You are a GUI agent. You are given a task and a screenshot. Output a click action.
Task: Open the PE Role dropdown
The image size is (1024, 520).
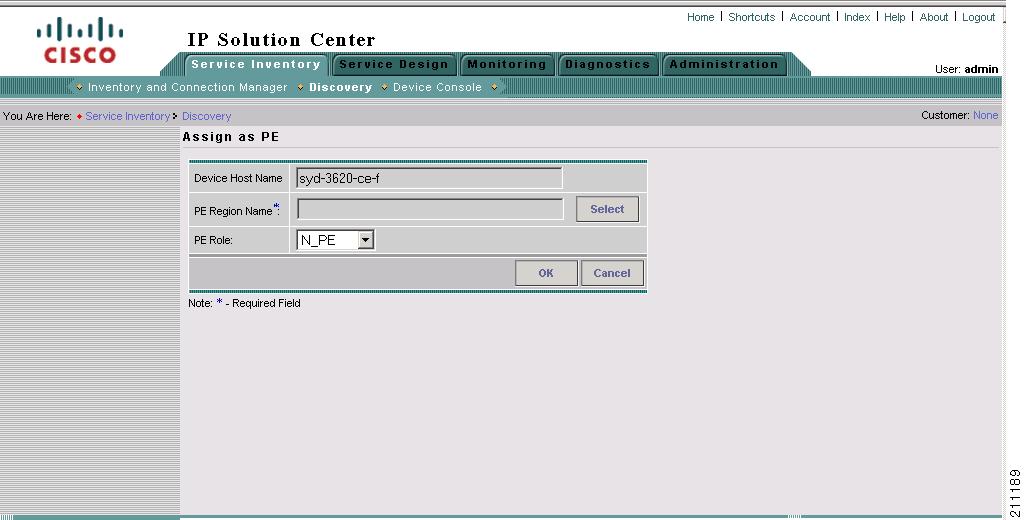(336, 240)
